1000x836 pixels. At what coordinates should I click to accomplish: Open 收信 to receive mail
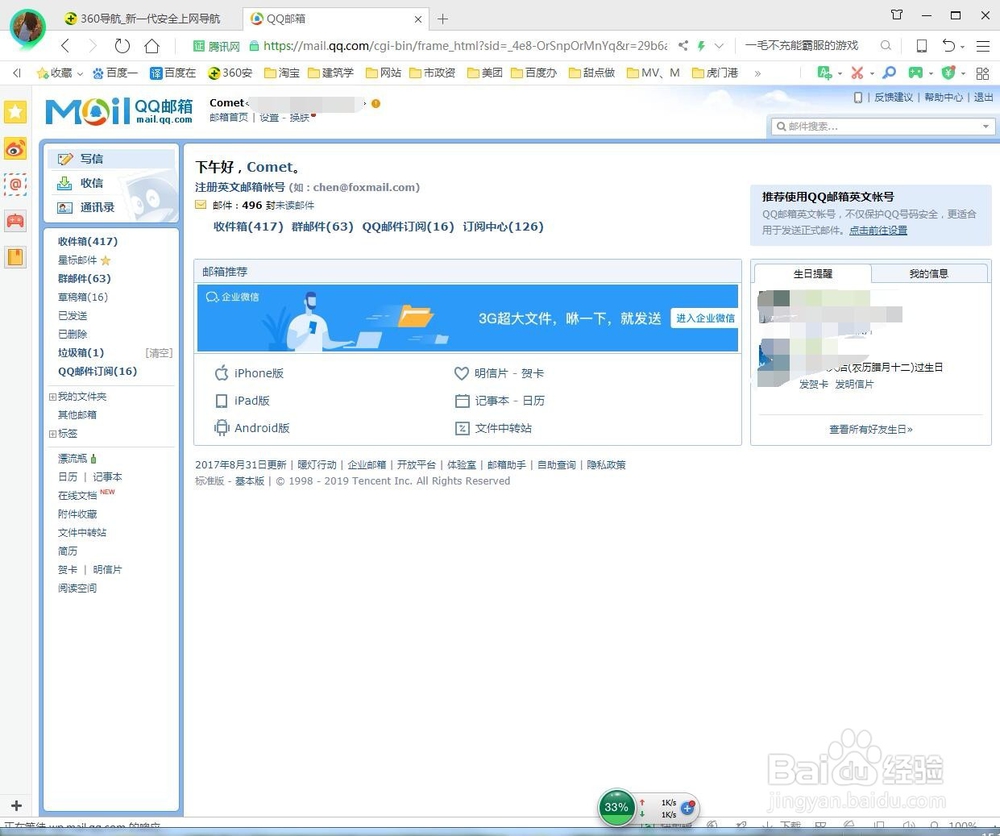91,183
